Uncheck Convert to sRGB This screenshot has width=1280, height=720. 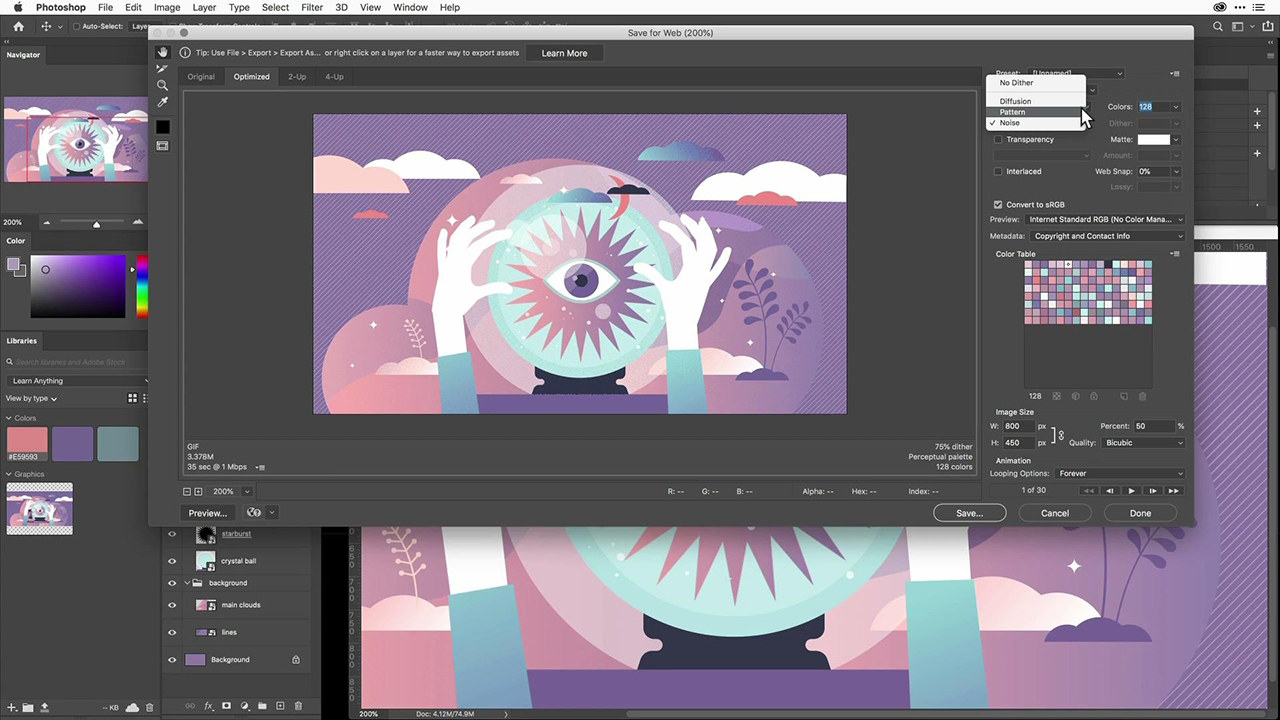click(x=998, y=205)
